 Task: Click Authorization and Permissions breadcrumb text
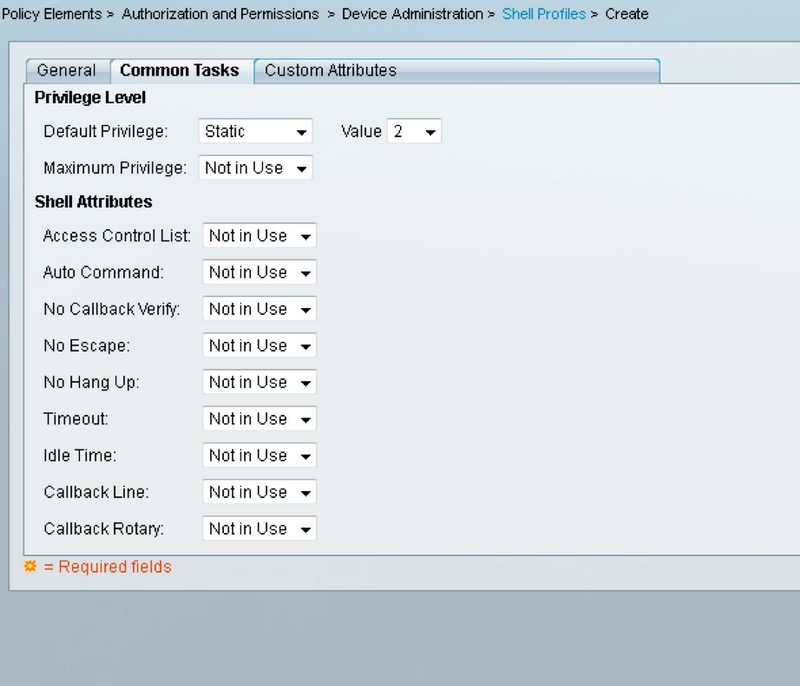(x=220, y=14)
